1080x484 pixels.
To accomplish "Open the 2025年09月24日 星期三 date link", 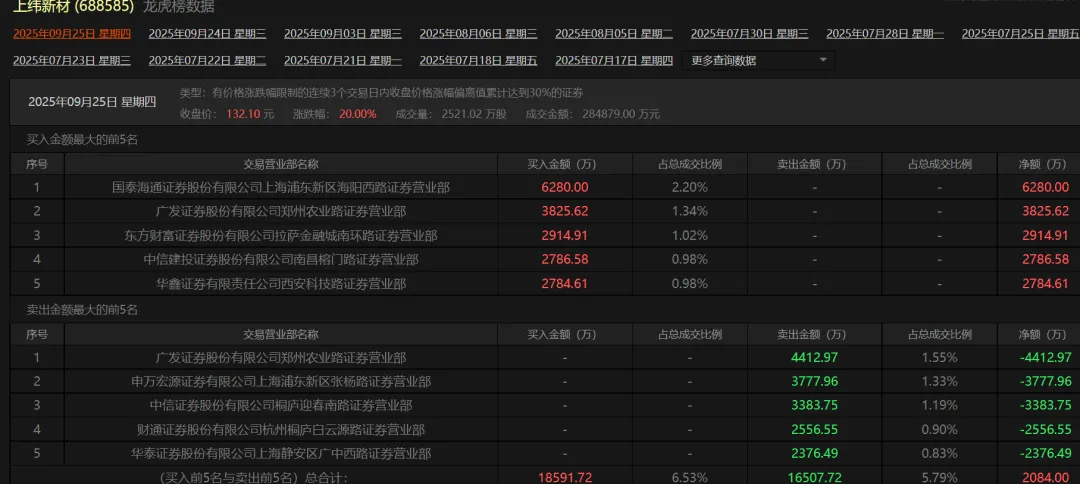I will 207,34.
